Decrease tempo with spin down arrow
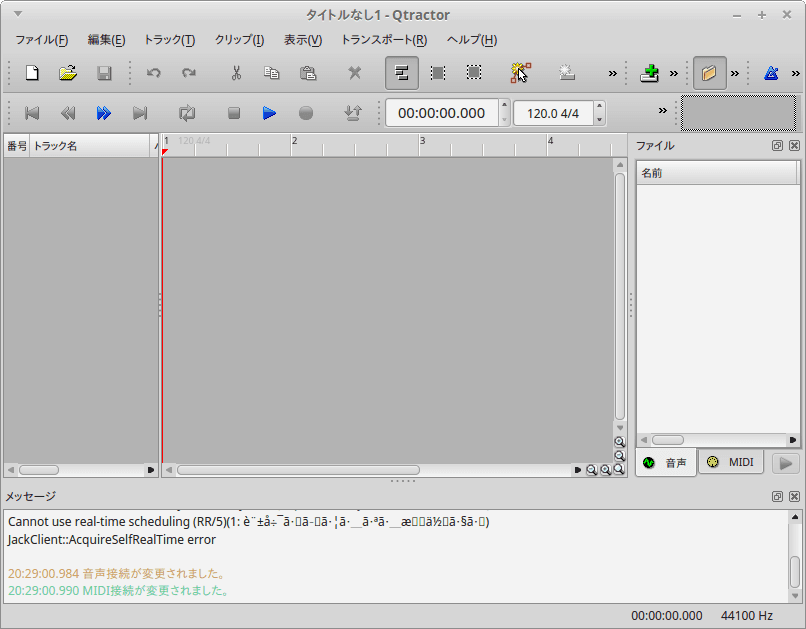This screenshot has width=806, height=629. click(x=599, y=120)
